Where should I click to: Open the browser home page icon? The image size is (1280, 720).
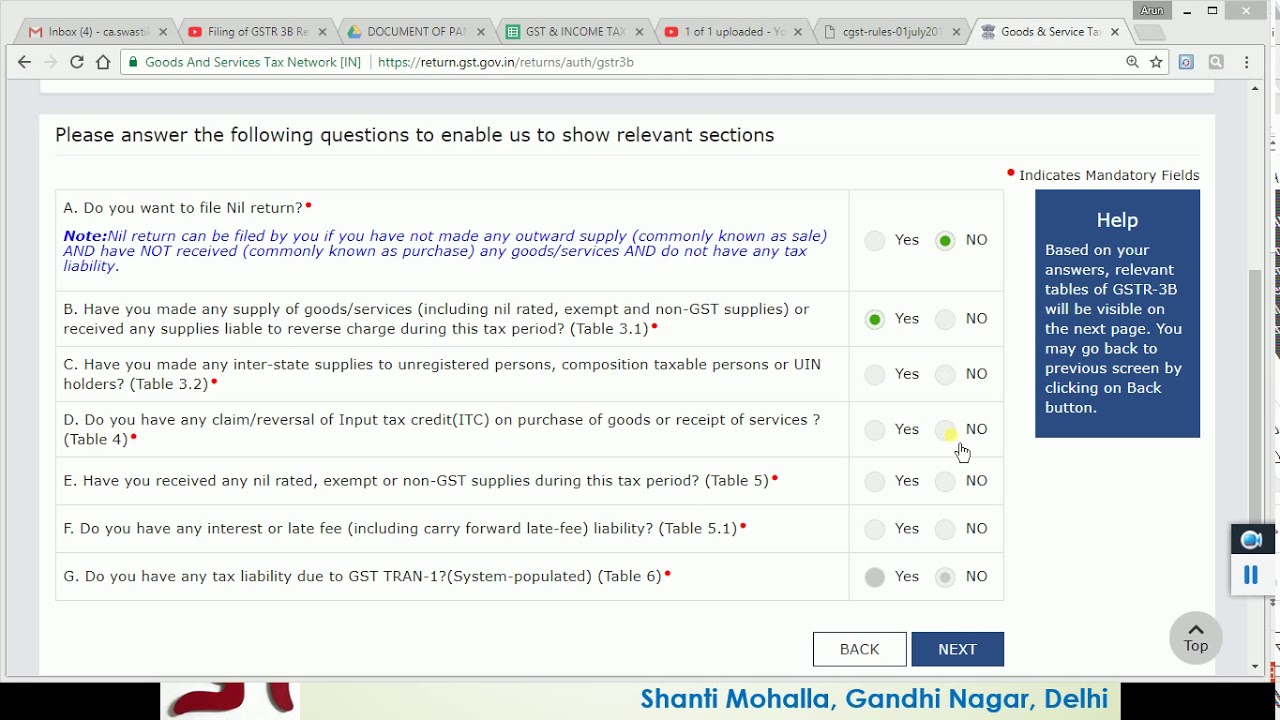pos(103,62)
